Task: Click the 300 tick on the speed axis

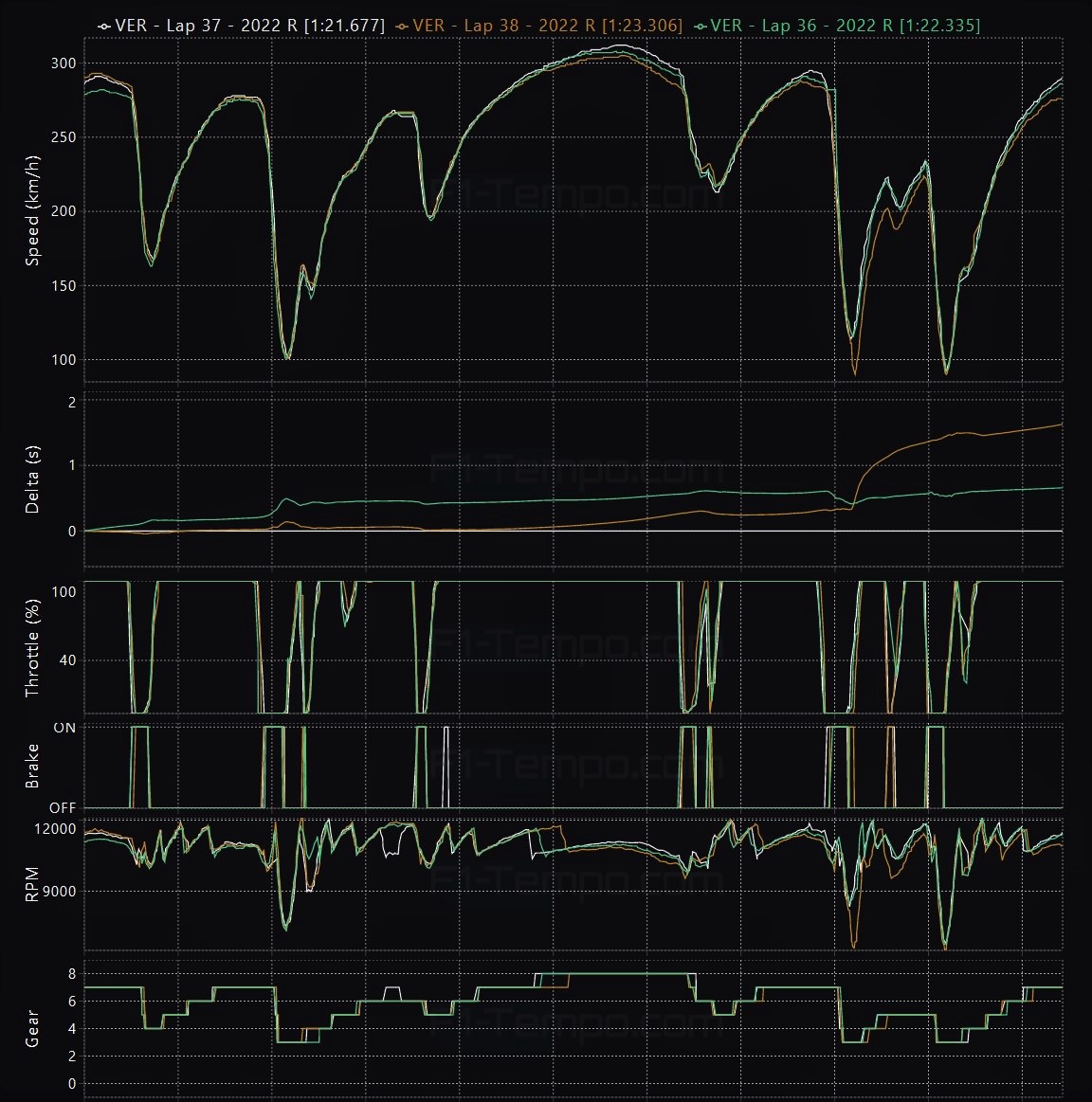Action: [x=63, y=63]
